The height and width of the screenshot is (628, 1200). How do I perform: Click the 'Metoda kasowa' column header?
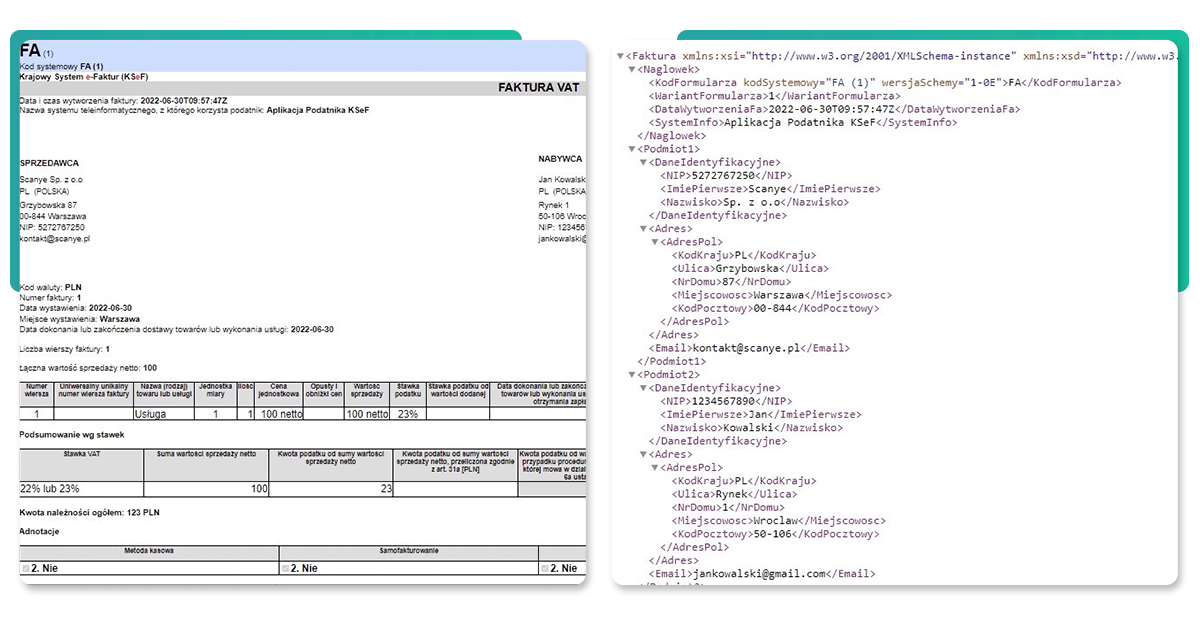point(149,551)
